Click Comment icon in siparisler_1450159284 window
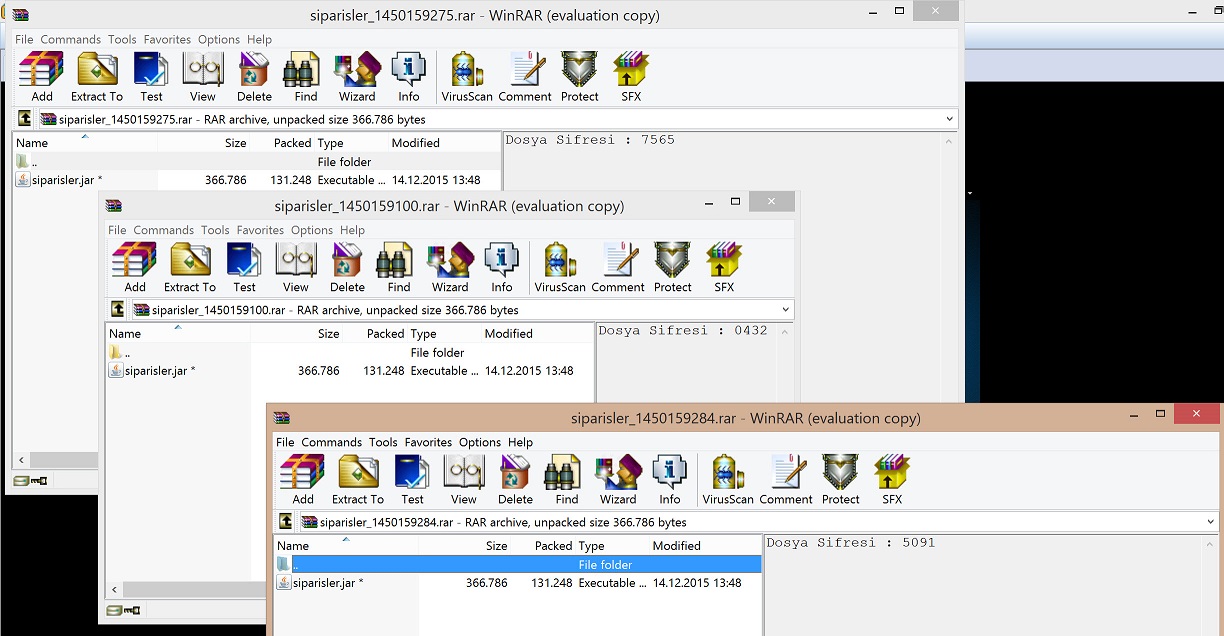The height and width of the screenshot is (636, 1224). pyautogui.click(x=786, y=479)
